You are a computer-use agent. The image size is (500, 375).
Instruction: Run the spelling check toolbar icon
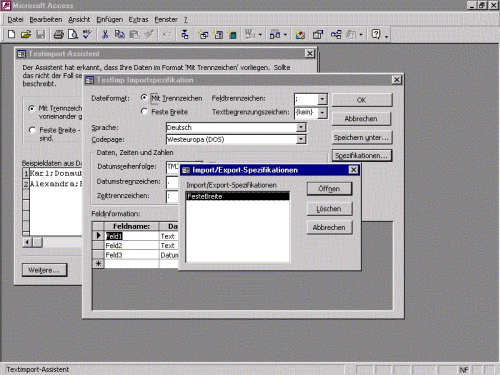(x=87, y=34)
